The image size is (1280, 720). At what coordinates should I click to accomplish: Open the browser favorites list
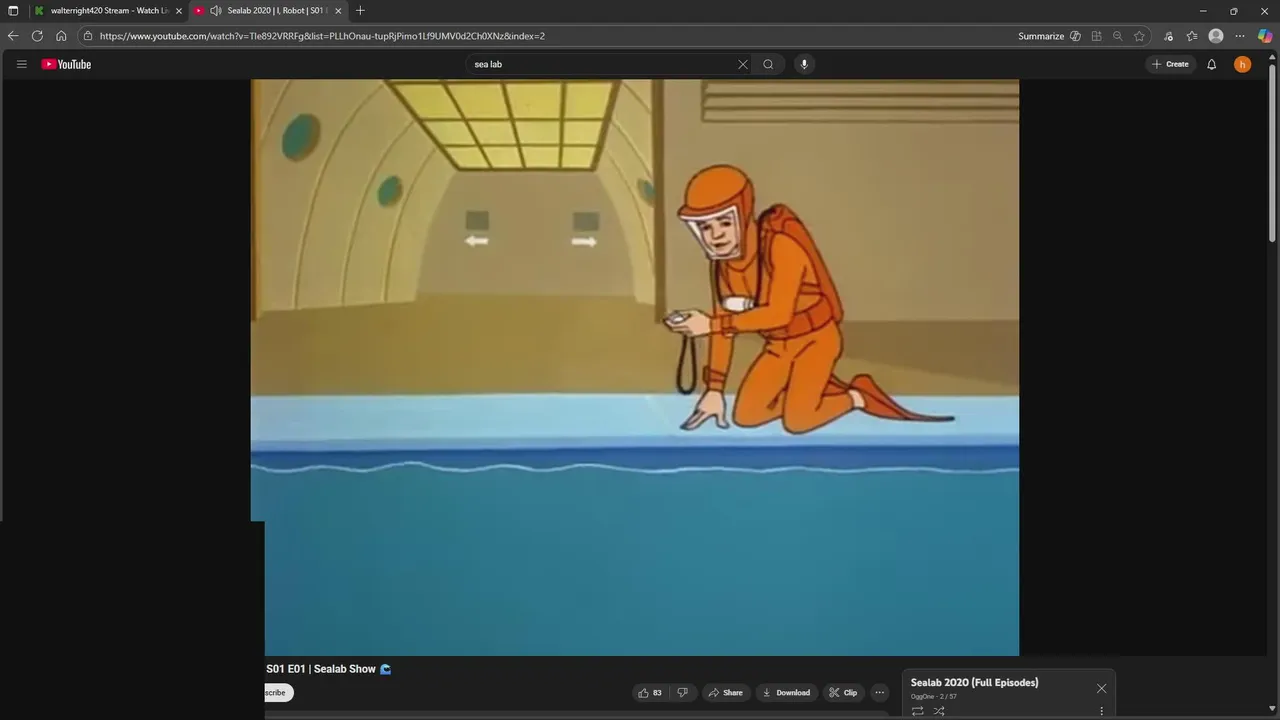1192,36
